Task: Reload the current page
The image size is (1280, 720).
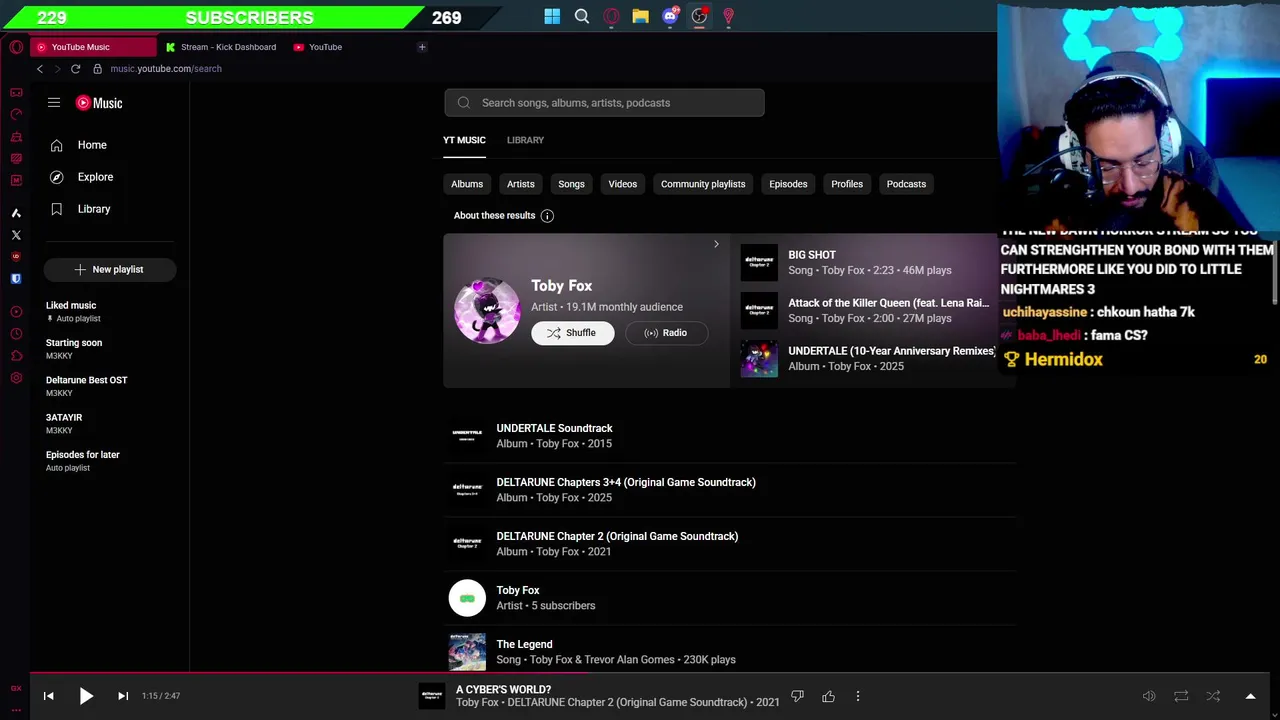Action: pos(75,69)
